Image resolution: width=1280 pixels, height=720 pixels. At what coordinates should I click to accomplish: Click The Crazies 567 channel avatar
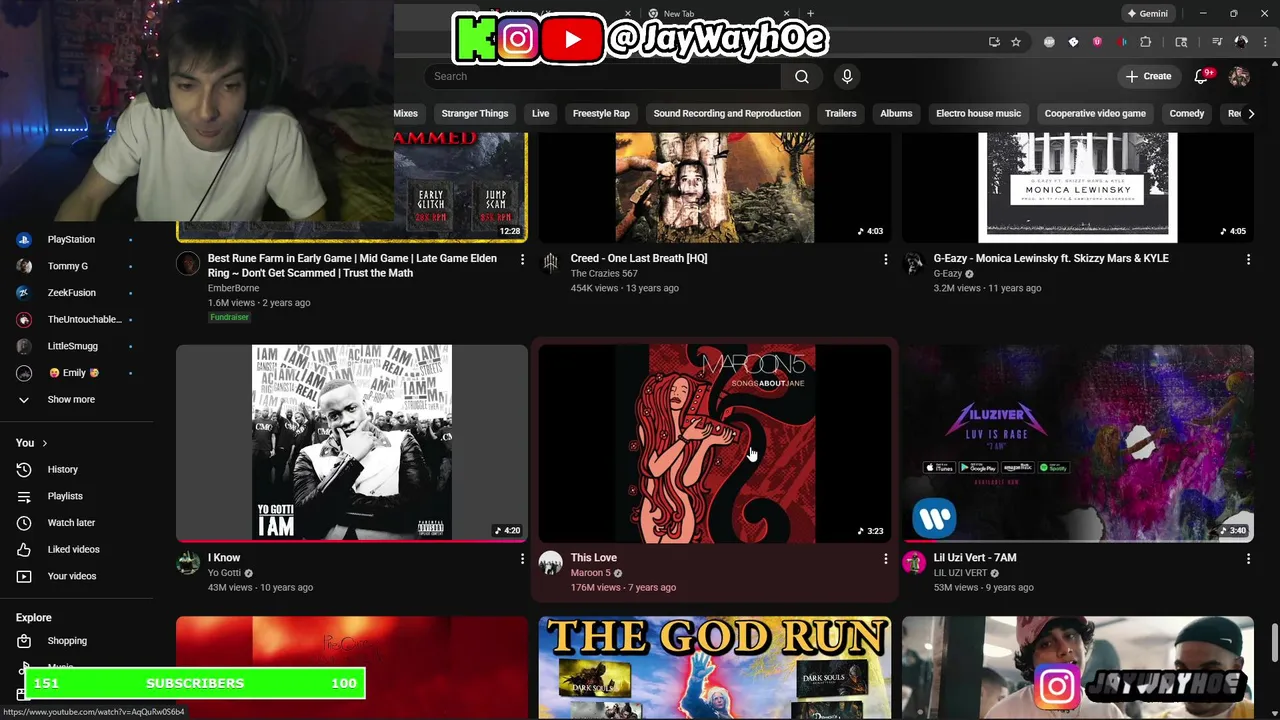[551, 263]
